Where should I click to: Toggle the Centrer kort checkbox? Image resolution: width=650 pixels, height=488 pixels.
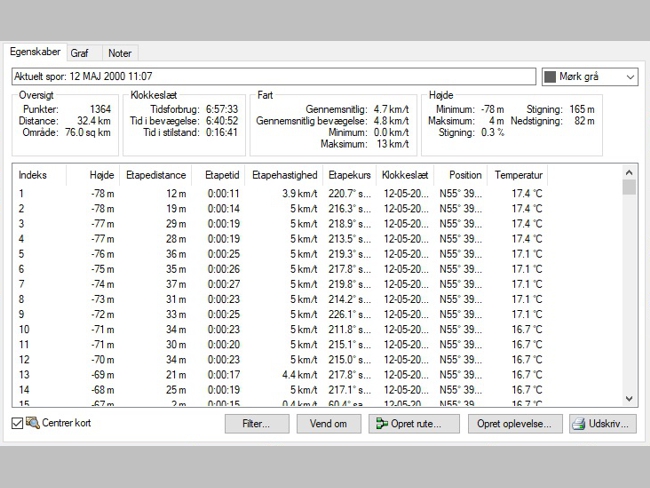click(17, 423)
